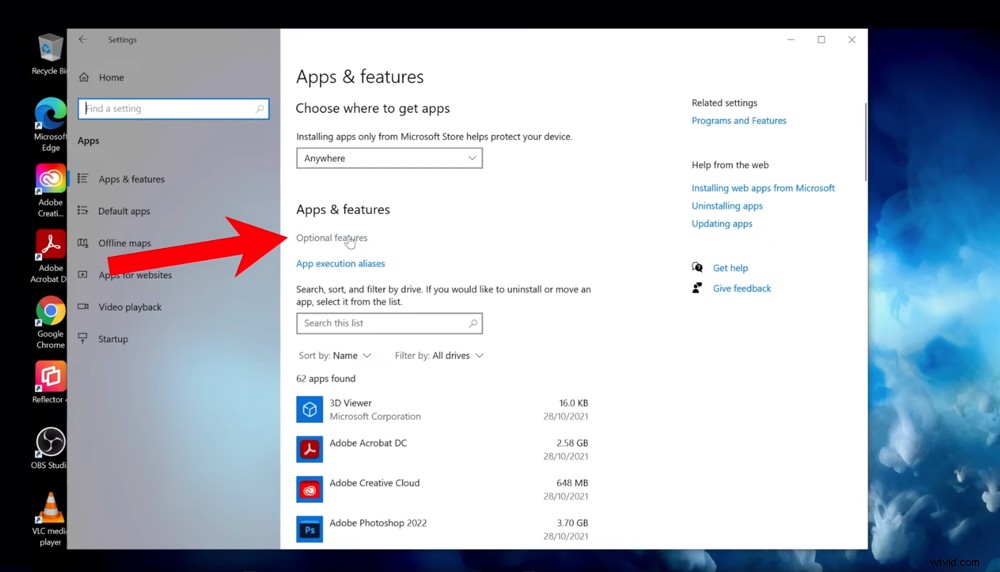Viewport: 1000px width, 572px height.
Task: Open Startup section
Action: pyautogui.click(x=113, y=339)
